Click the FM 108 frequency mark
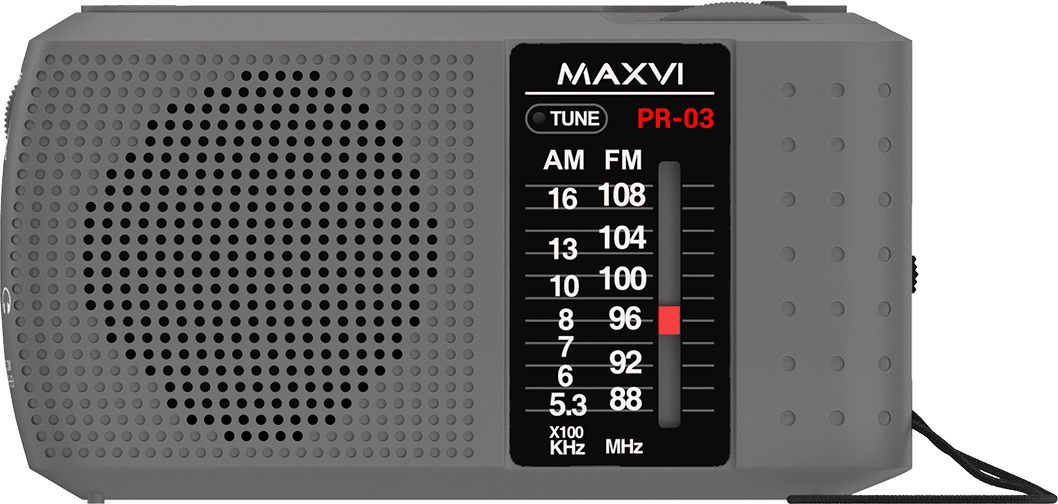 pos(622,196)
